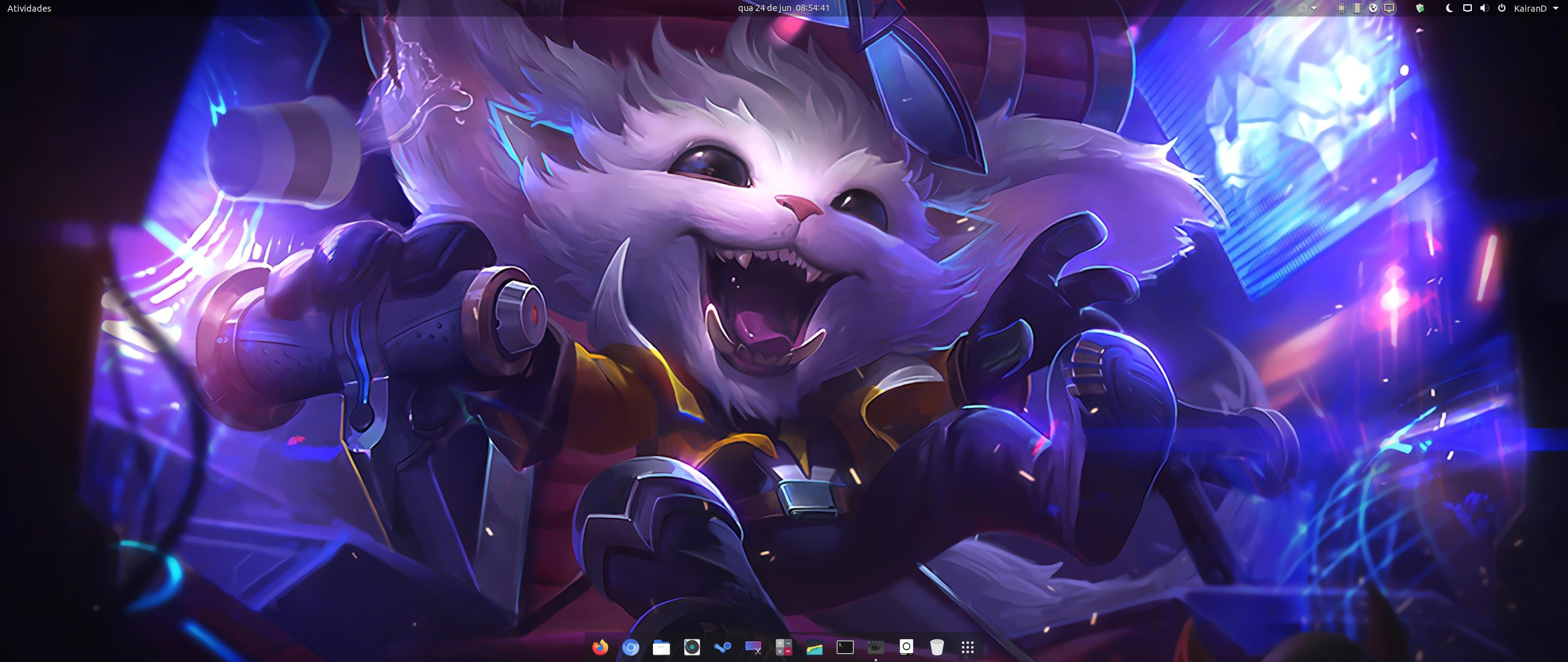Open the system monitor graph icon

click(815, 647)
